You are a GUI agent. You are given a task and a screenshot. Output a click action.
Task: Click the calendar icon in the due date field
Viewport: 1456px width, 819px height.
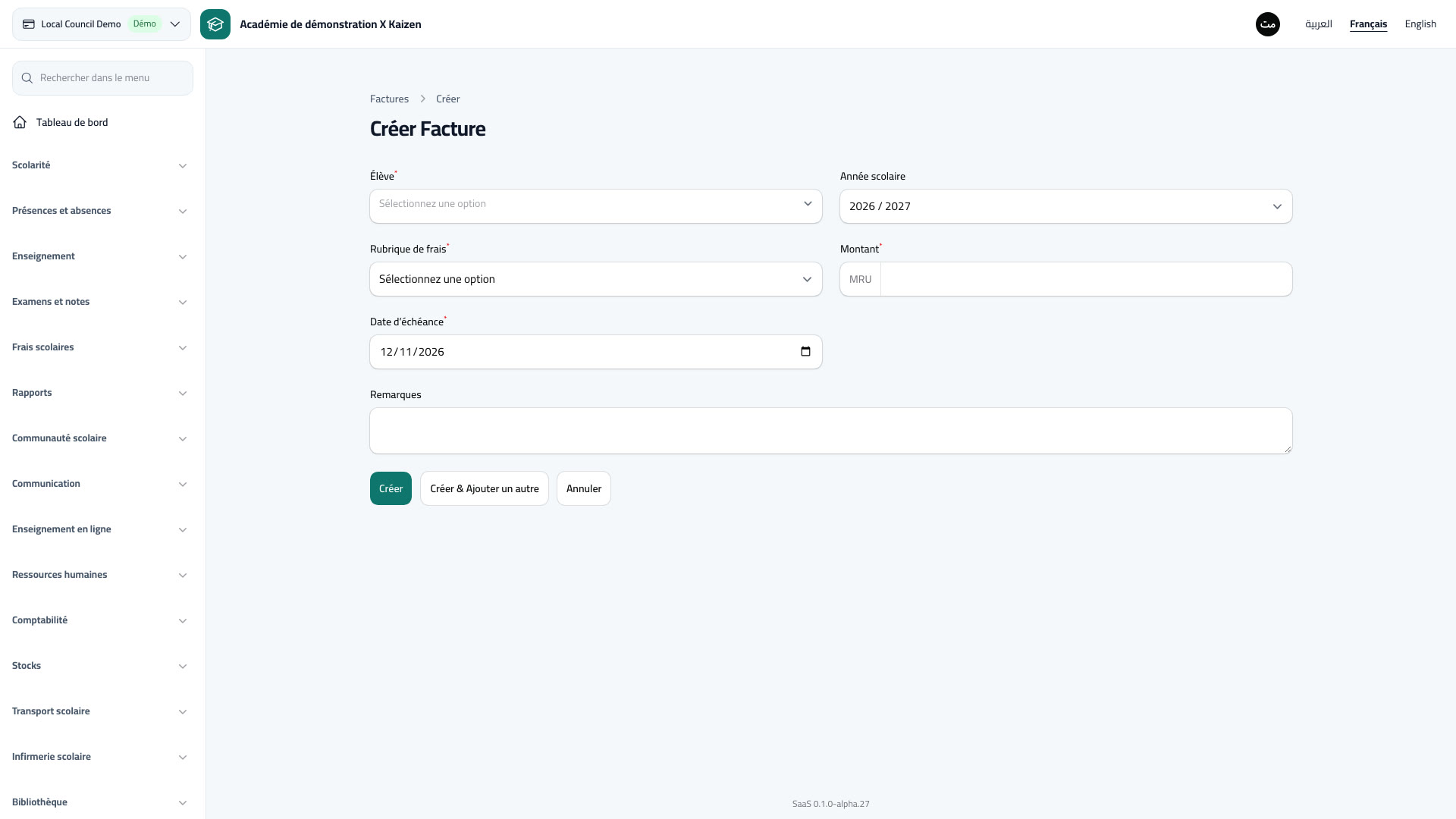pos(805,351)
